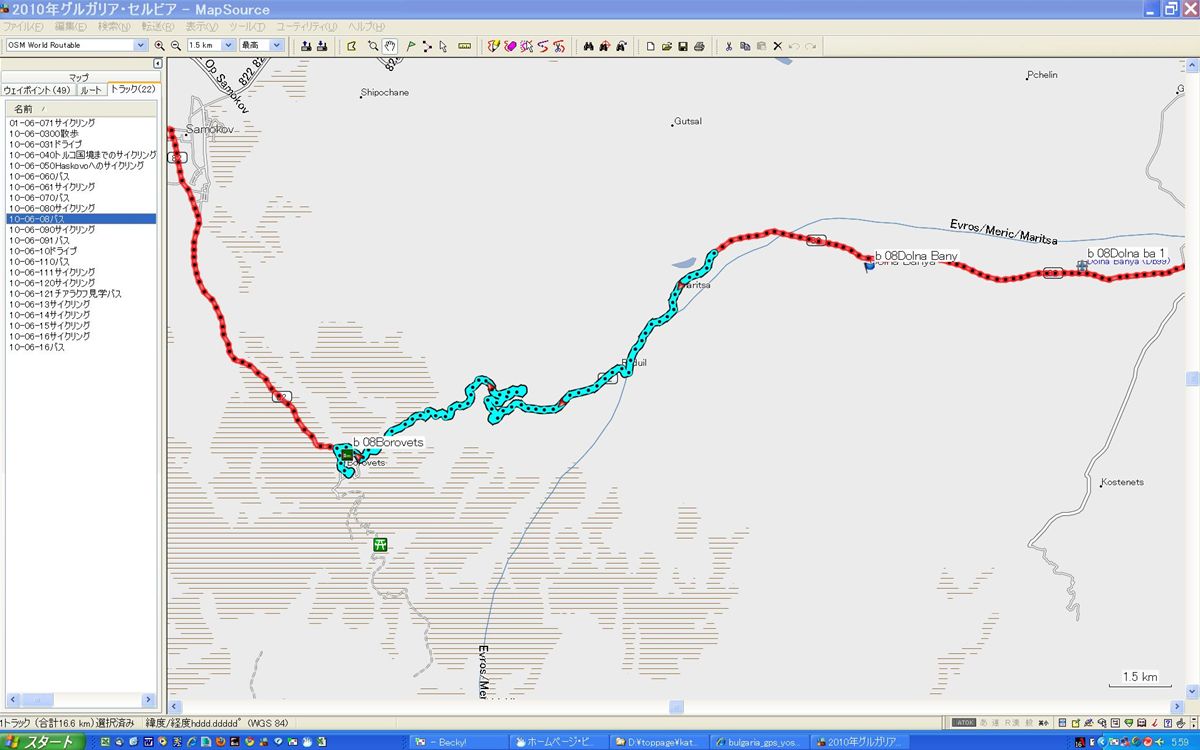Select the route tool icon
Image resolution: width=1200 pixels, height=750 pixels.
coord(427,46)
